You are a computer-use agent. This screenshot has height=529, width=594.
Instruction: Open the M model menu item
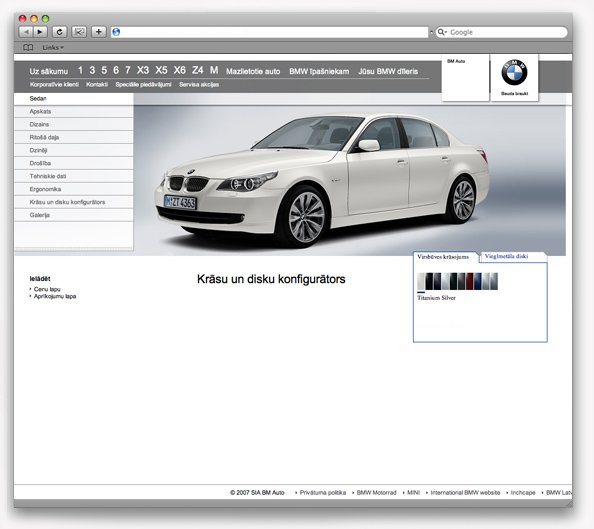(214, 70)
